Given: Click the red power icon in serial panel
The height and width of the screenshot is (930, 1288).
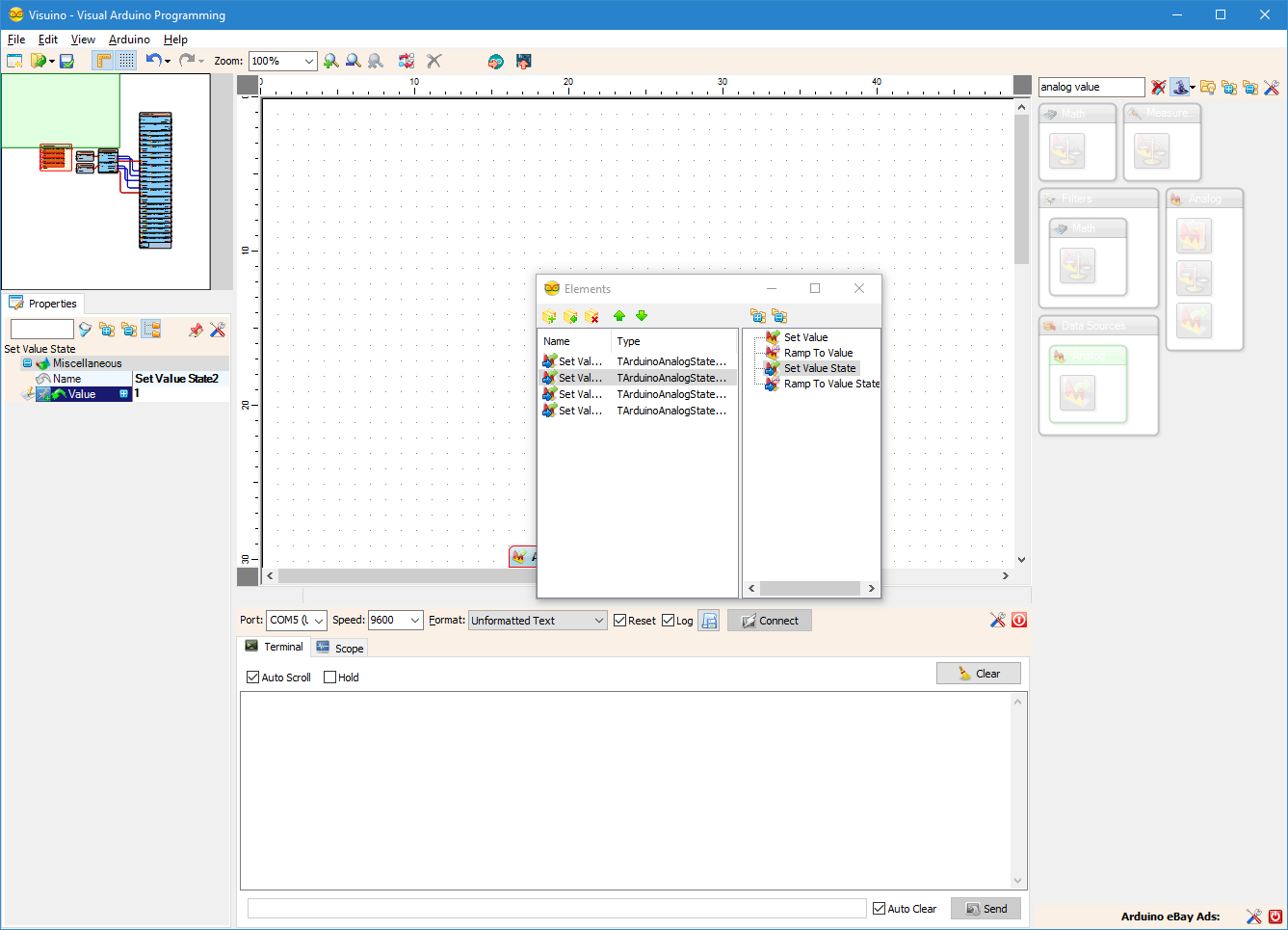Looking at the screenshot, I should 1019,620.
